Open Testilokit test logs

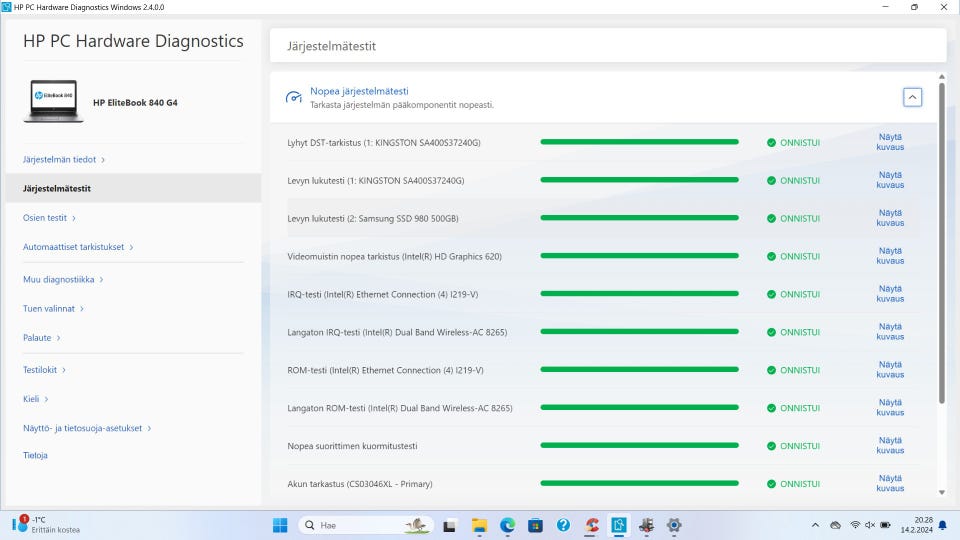tap(40, 370)
